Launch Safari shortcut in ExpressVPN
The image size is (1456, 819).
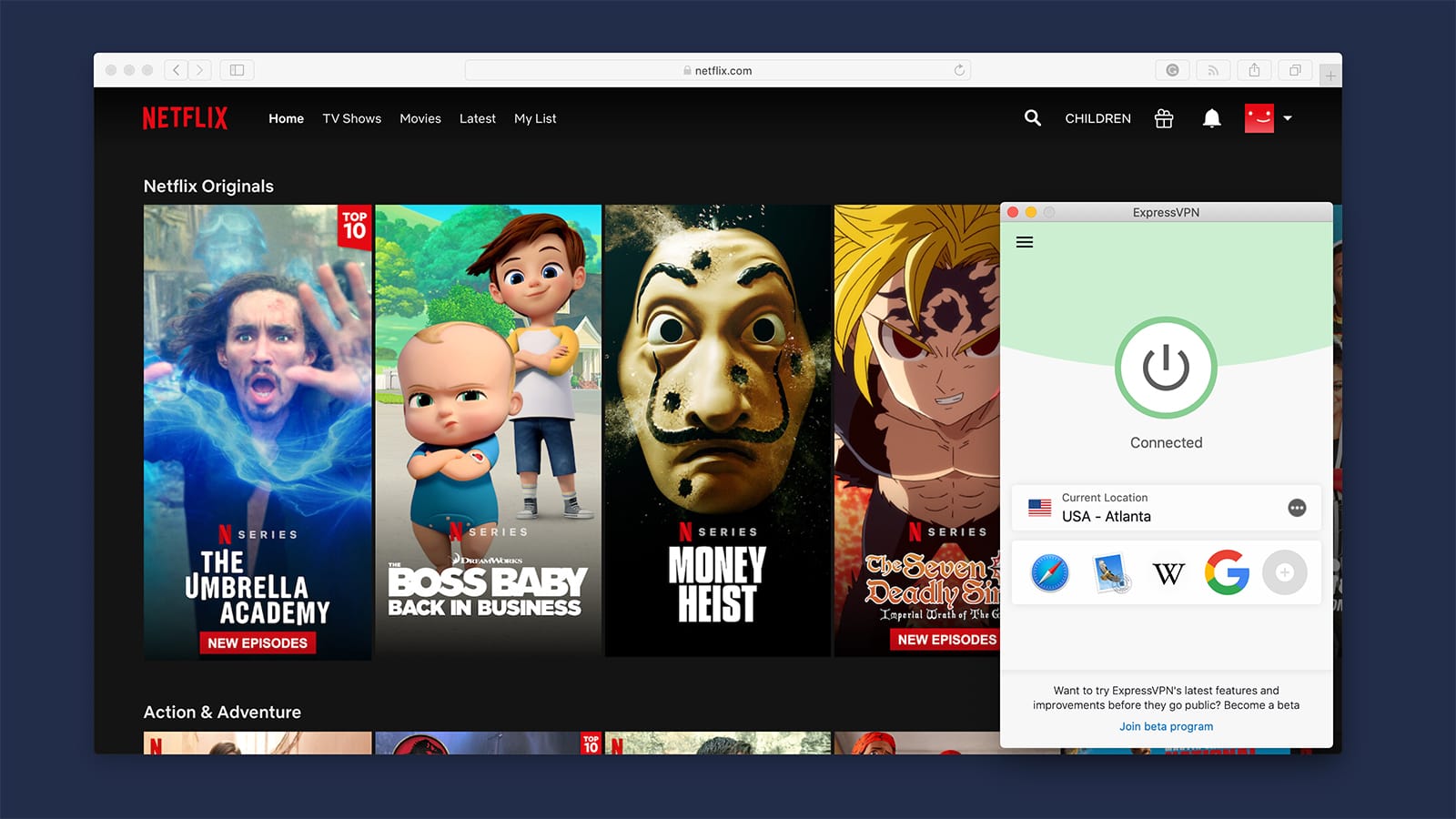[x=1050, y=573]
